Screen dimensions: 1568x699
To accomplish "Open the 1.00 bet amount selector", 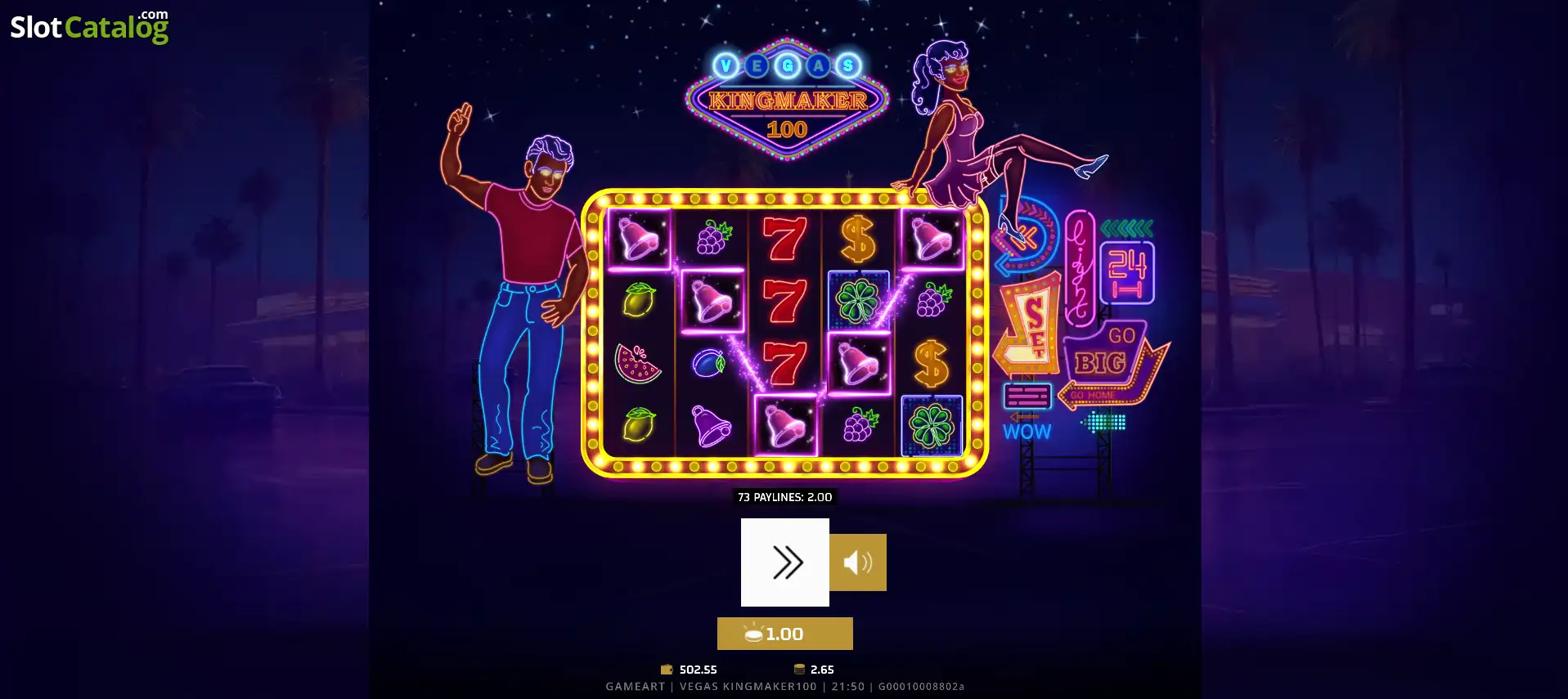I will click(x=784, y=634).
